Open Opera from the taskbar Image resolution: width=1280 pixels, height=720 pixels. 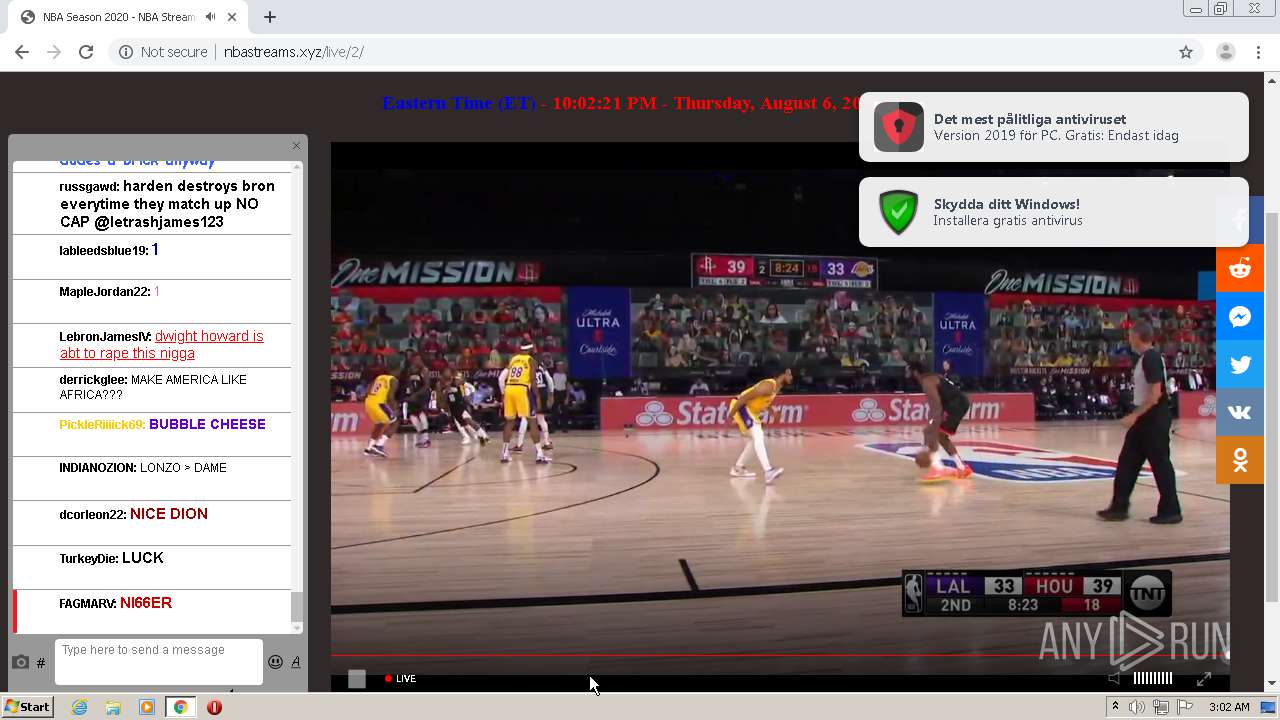214,707
